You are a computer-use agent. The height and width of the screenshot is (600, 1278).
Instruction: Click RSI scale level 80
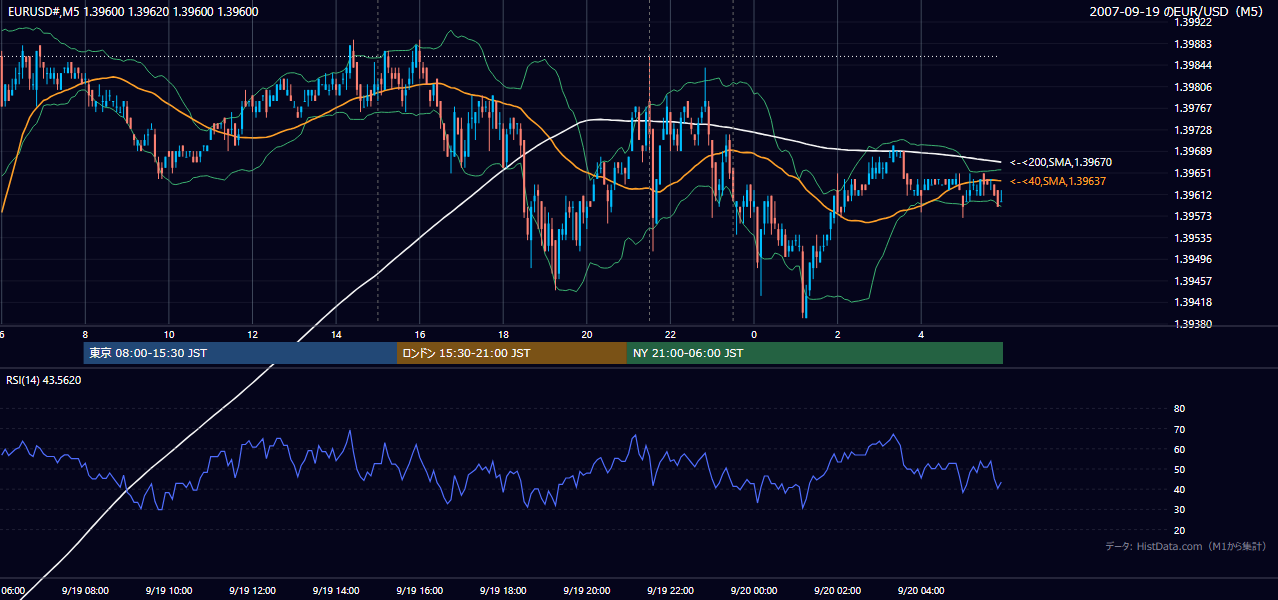point(1179,409)
